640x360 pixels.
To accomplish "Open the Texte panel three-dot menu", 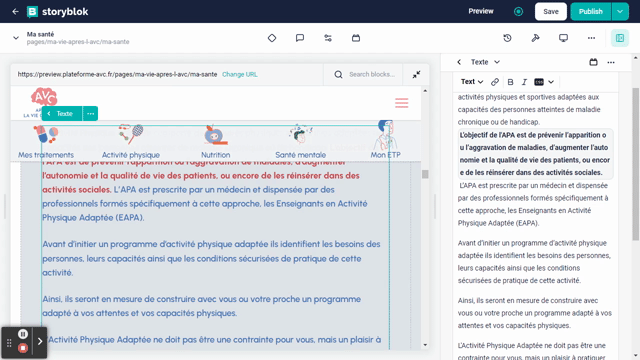I will 611,62.
